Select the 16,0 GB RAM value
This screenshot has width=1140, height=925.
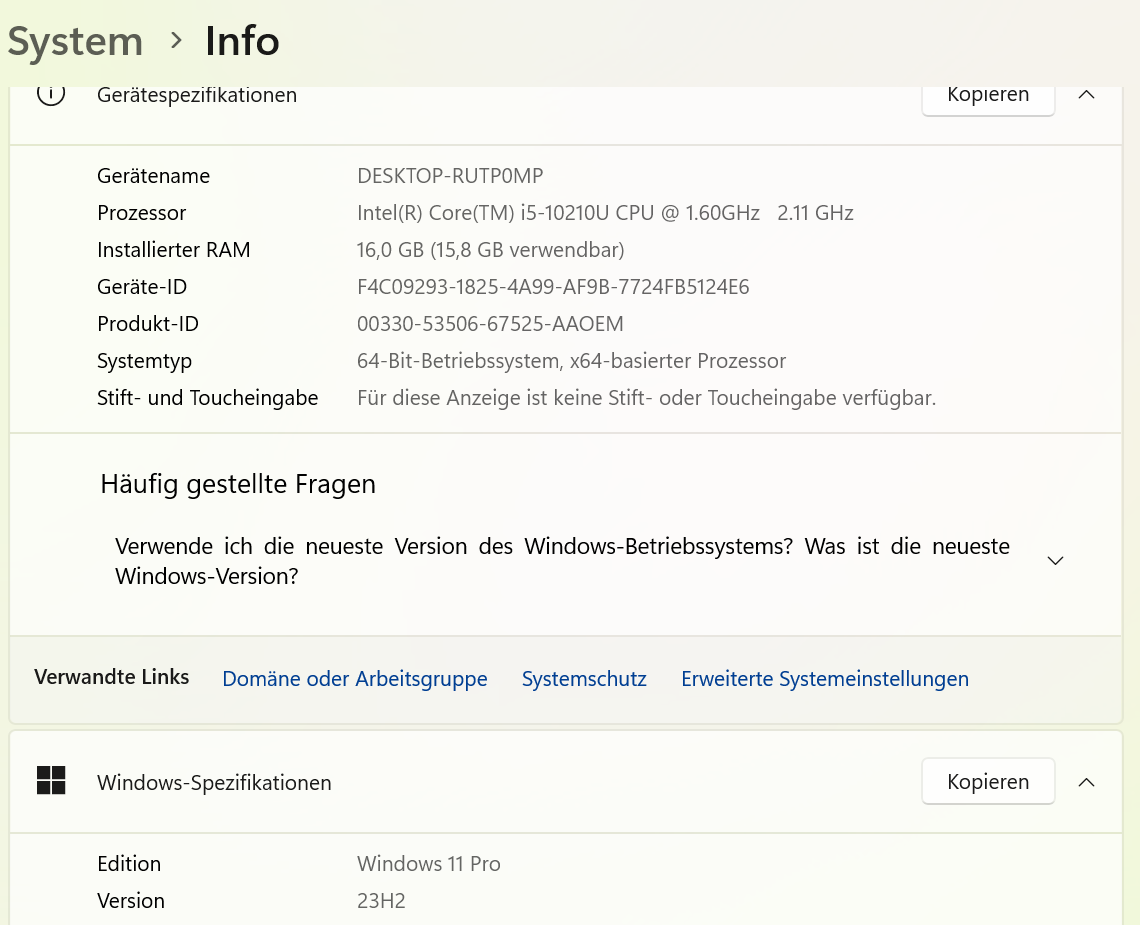point(491,250)
